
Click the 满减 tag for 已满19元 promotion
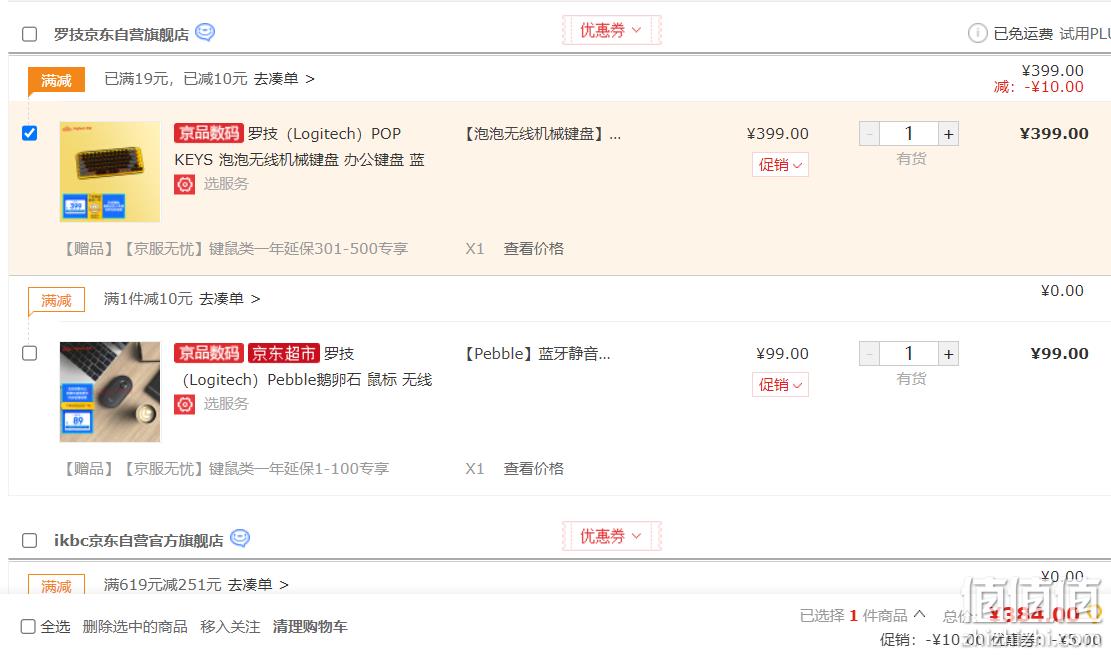[x=56, y=80]
